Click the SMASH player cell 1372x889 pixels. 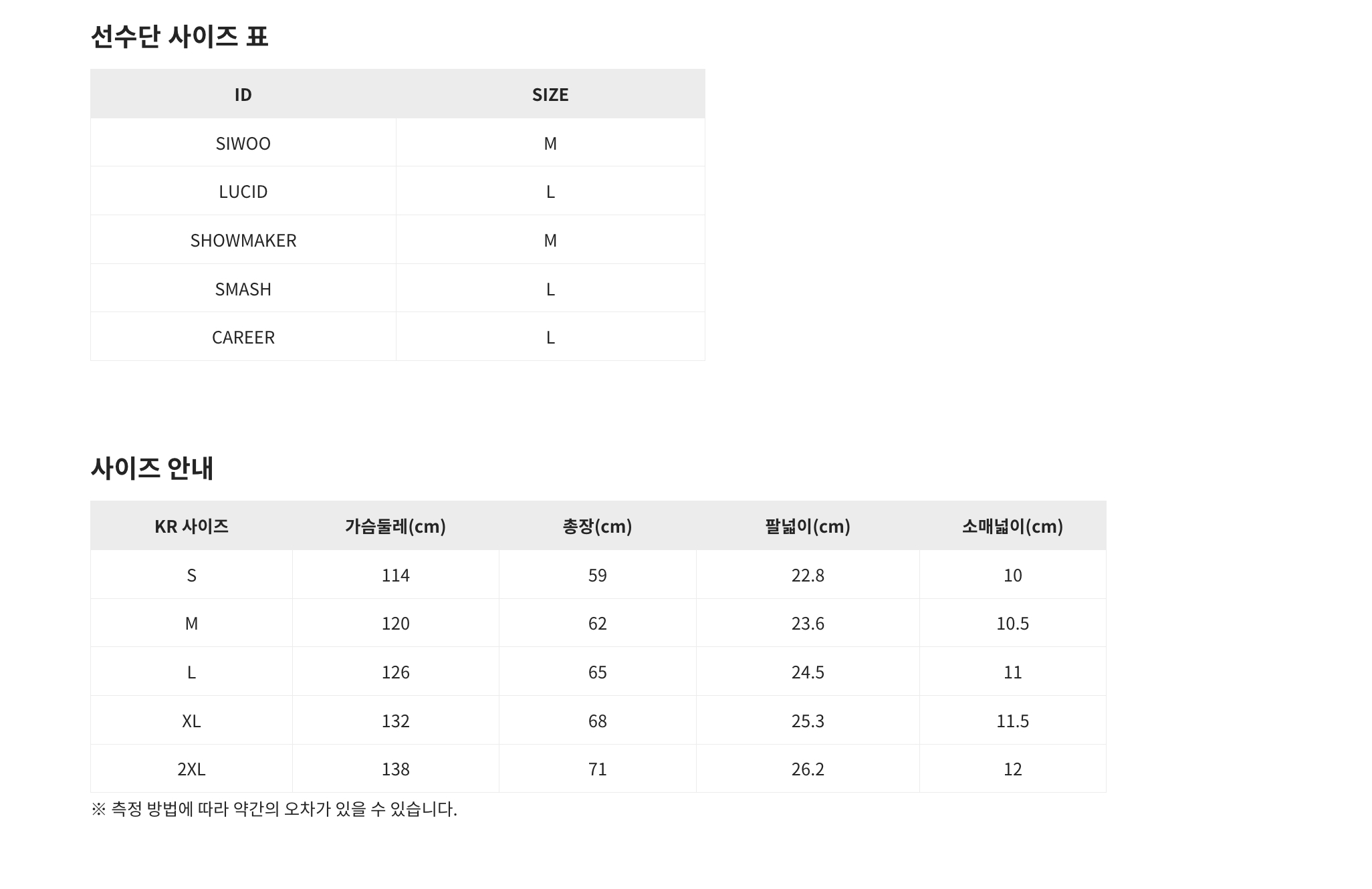coord(243,289)
